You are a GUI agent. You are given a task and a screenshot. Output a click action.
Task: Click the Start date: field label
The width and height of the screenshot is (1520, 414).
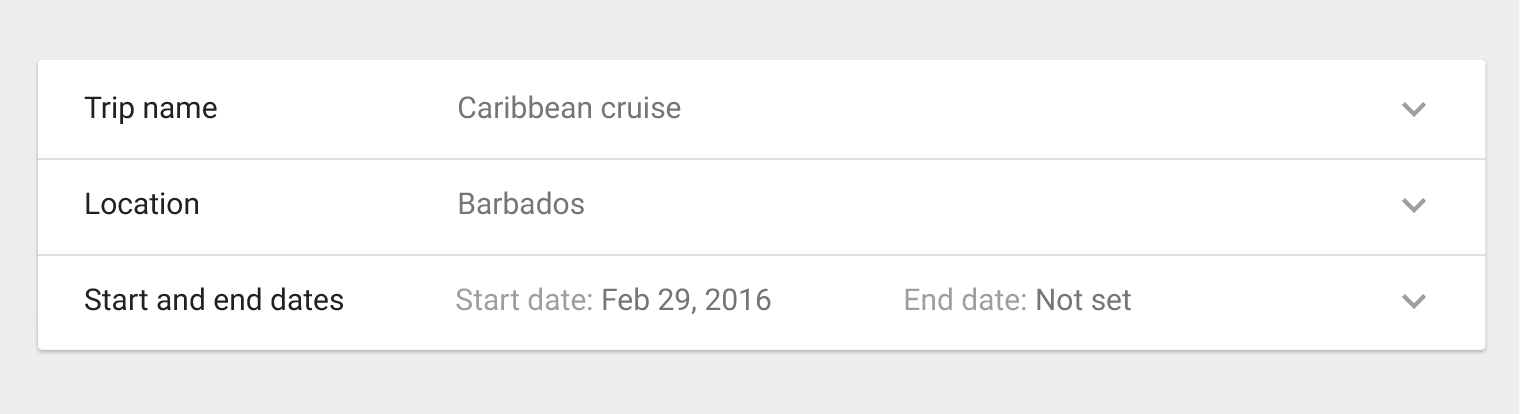click(525, 300)
